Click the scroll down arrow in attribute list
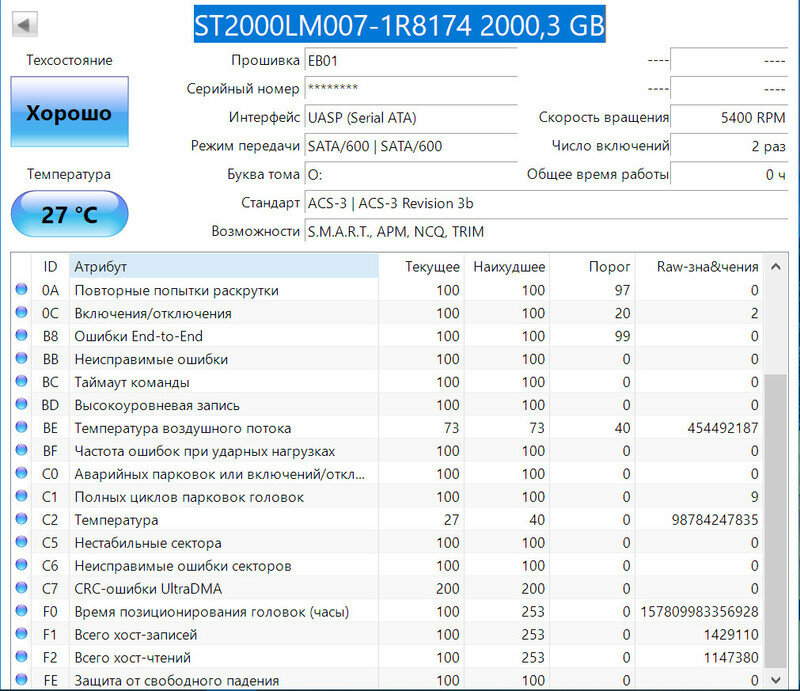The width and height of the screenshot is (800, 691). click(x=776, y=679)
